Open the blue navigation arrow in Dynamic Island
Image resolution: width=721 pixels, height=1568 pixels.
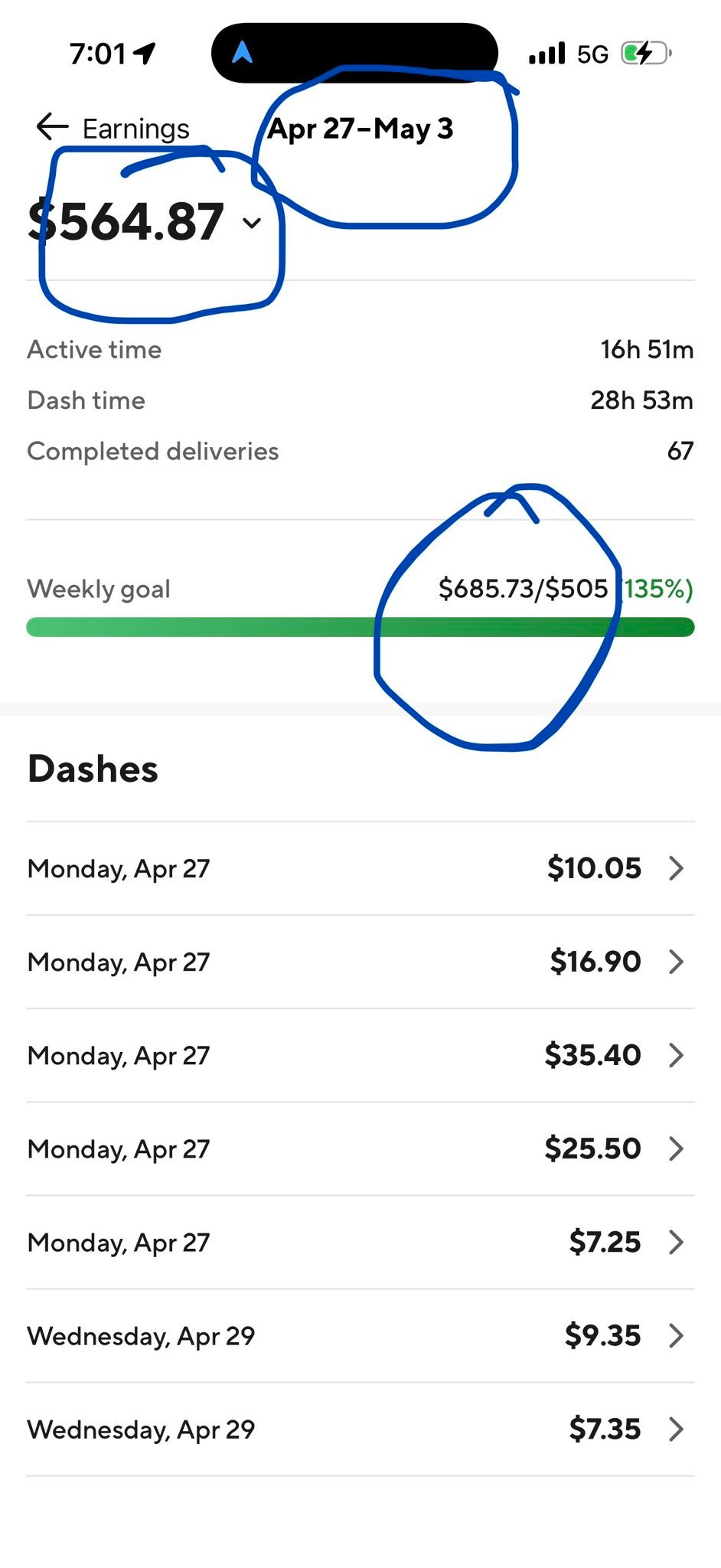(242, 52)
